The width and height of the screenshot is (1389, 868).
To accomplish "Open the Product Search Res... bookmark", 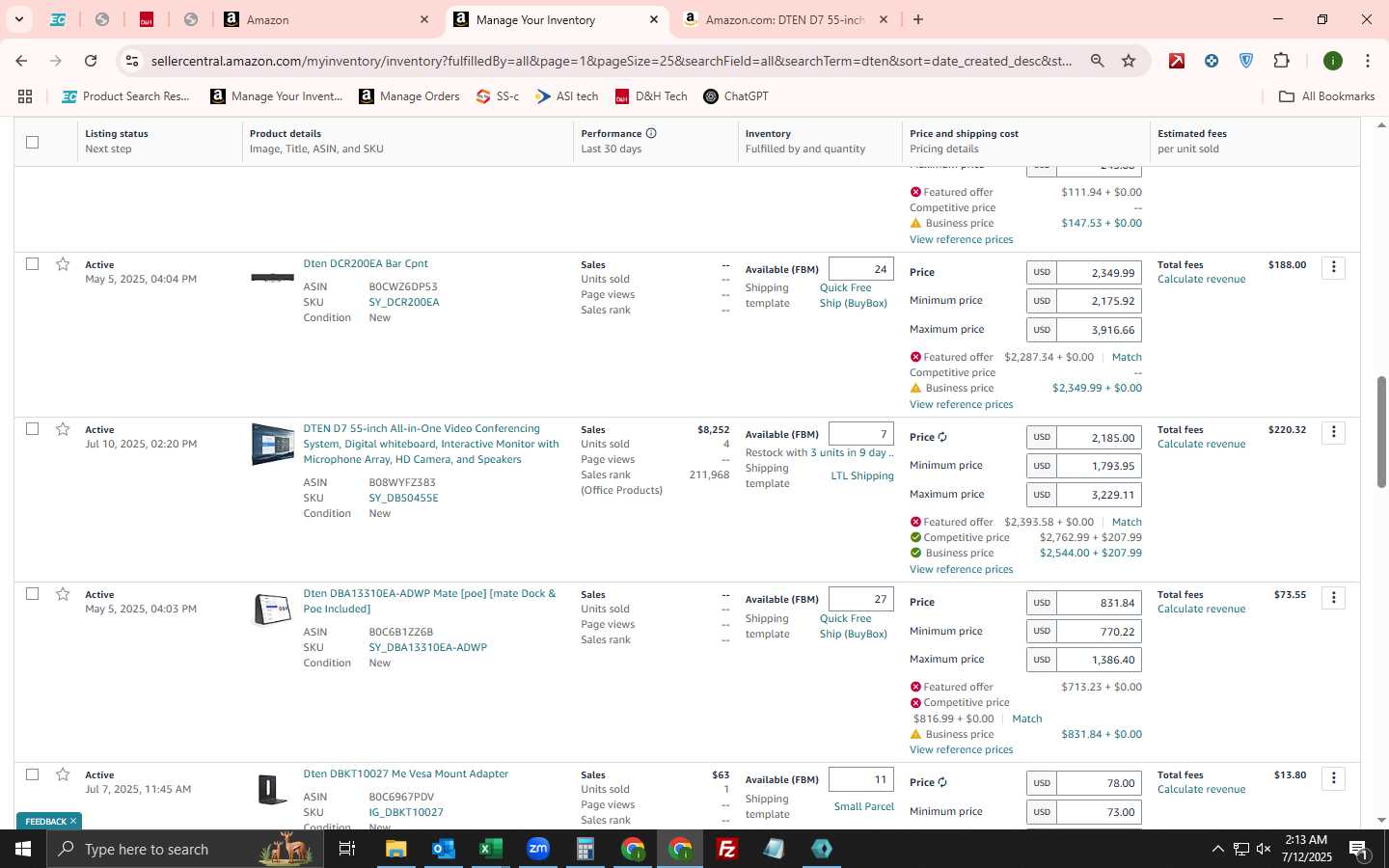I will tap(125, 96).
